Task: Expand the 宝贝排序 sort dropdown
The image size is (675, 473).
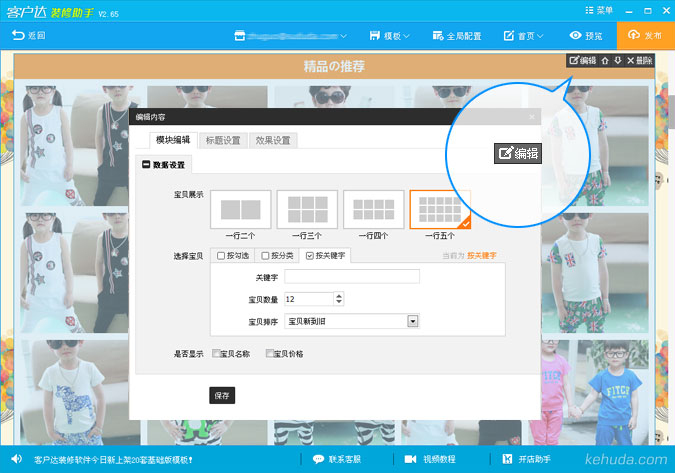Action: click(x=412, y=321)
